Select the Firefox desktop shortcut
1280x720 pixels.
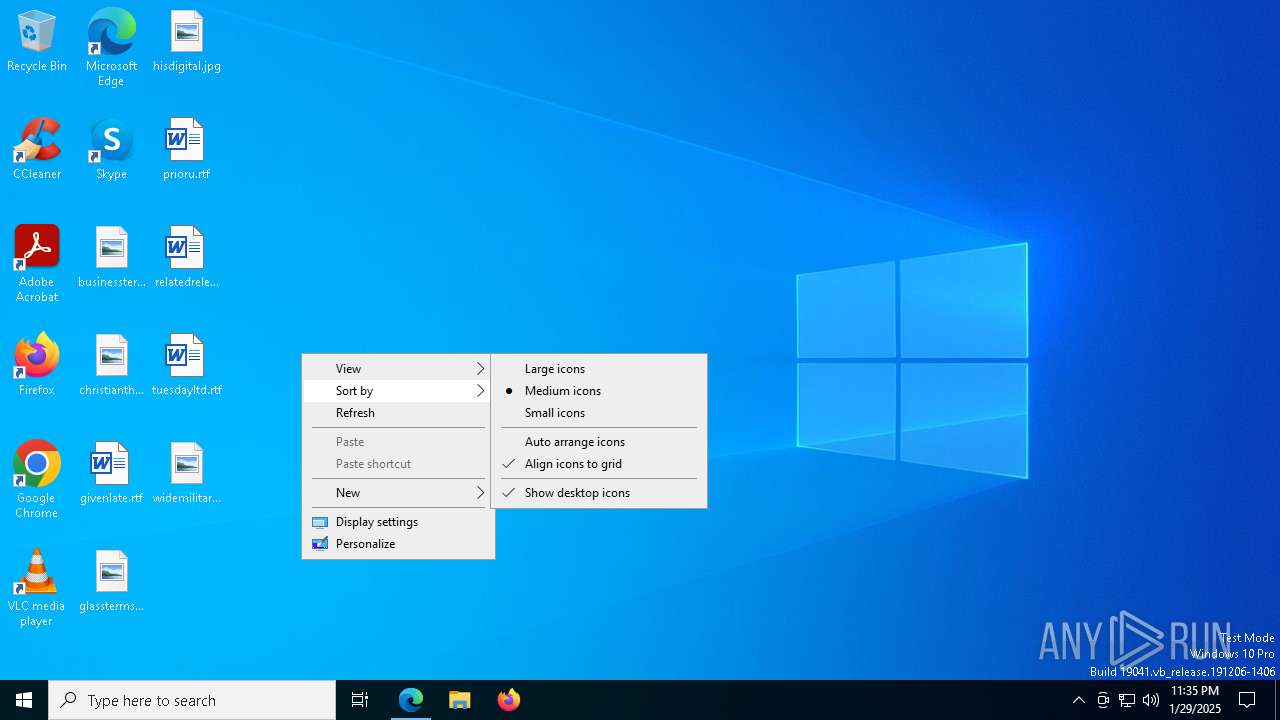(37, 366)
